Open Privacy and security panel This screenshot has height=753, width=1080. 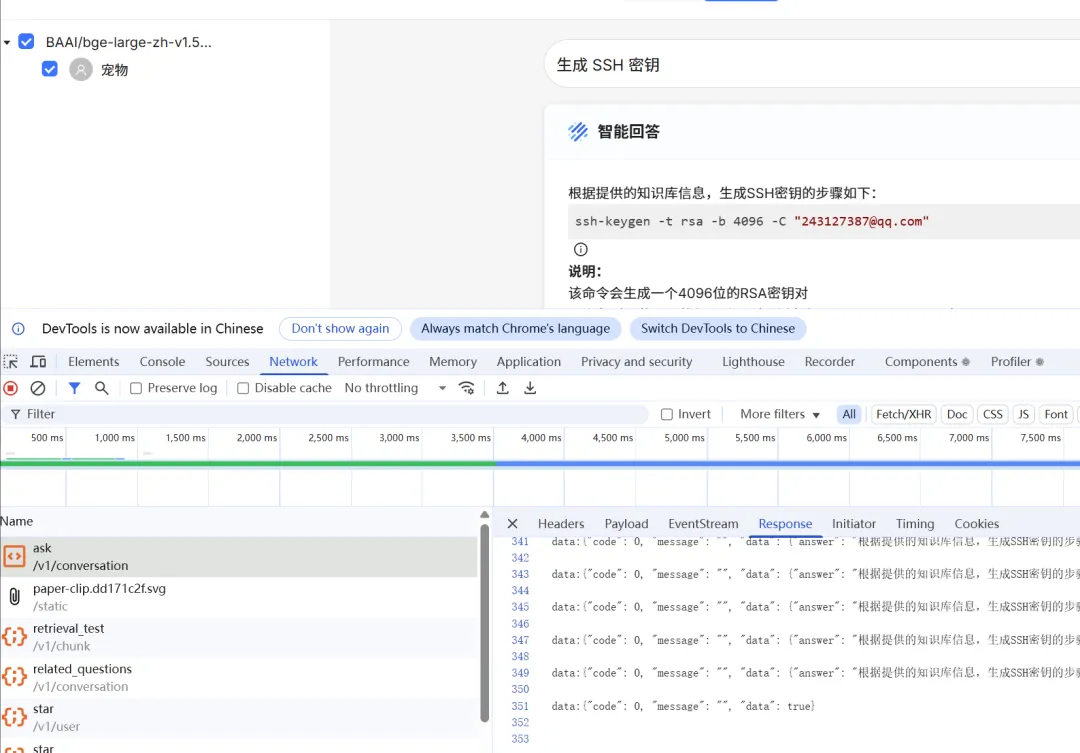[636, 362]
